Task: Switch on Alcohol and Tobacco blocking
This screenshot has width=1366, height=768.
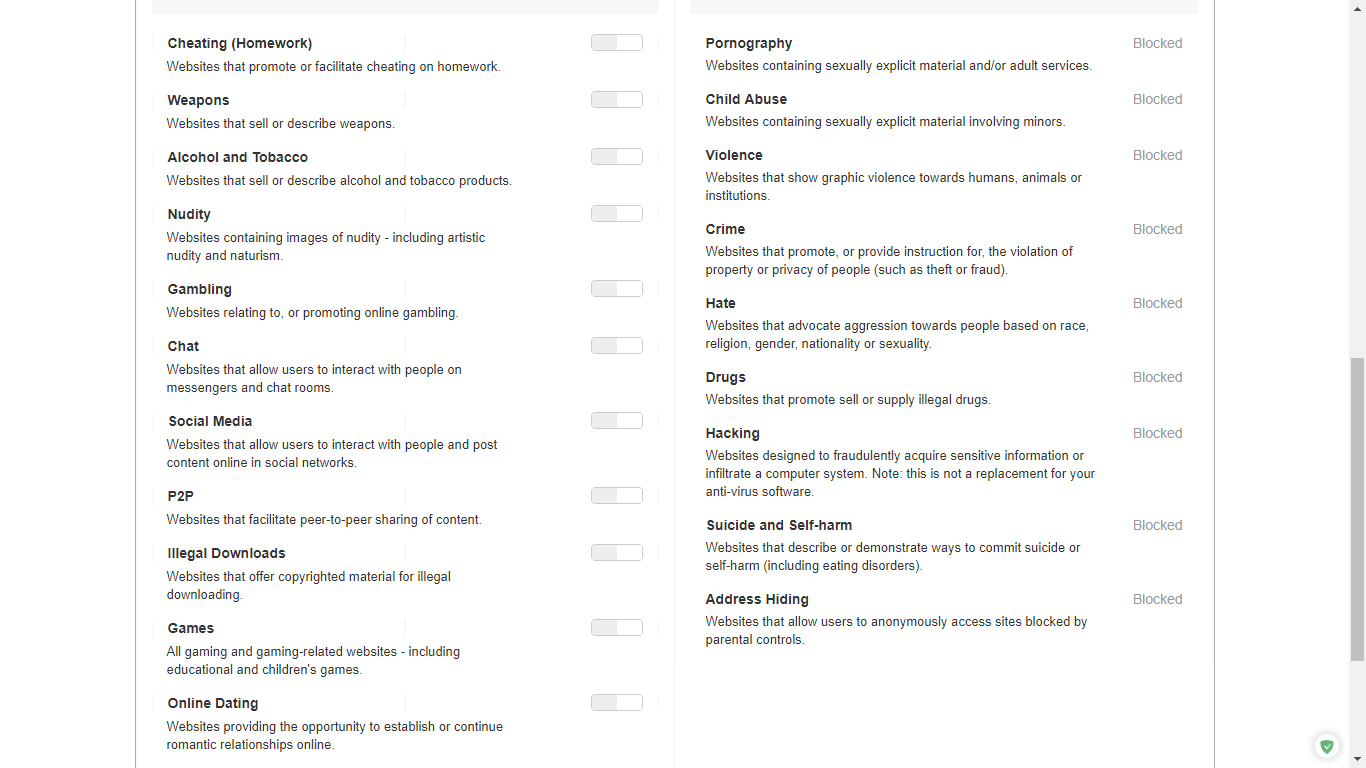Action: pyautogui.click(x=616, y=157)
